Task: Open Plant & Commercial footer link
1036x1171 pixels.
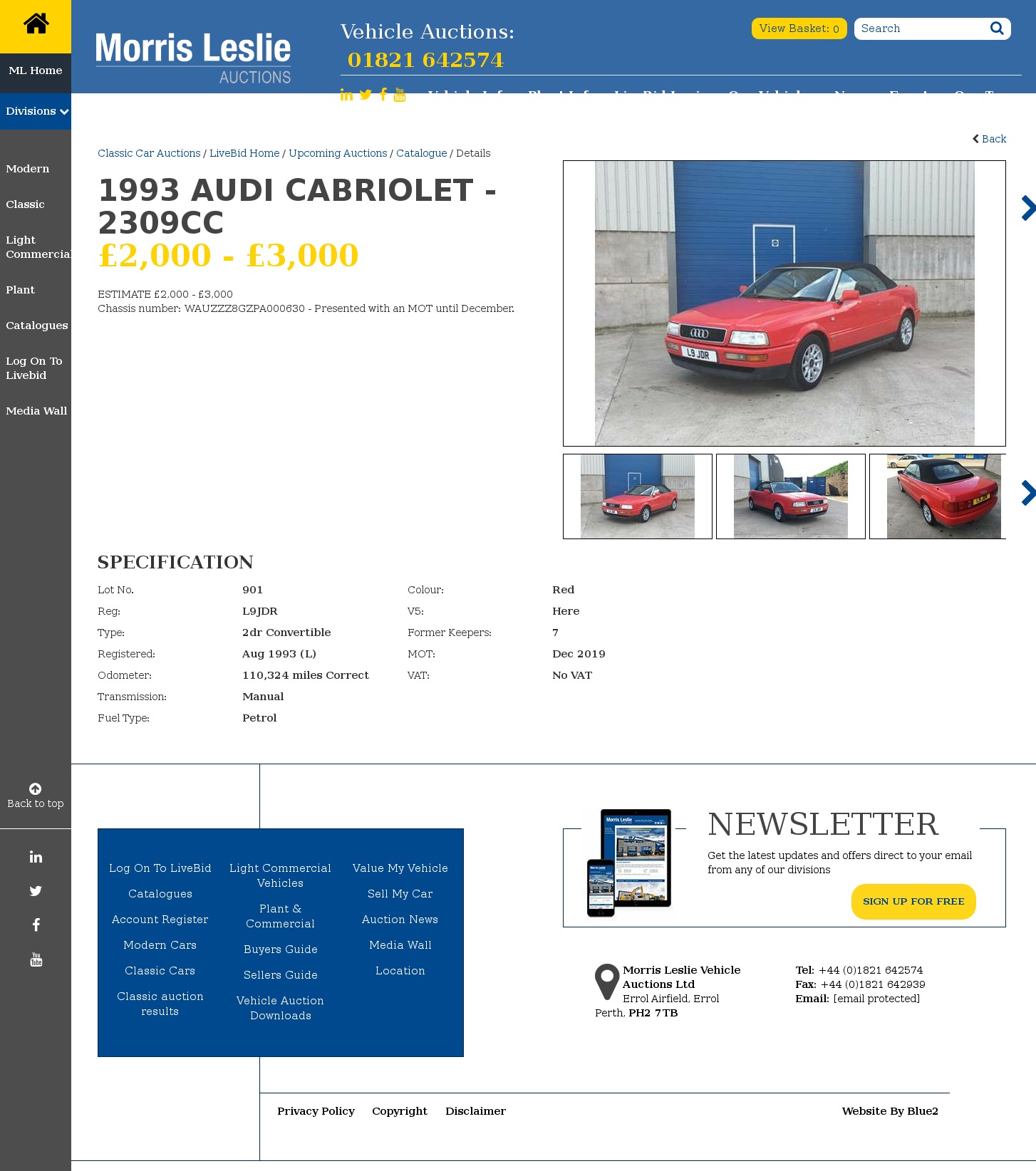Action: pyautogui.click(x=281, y=916)
